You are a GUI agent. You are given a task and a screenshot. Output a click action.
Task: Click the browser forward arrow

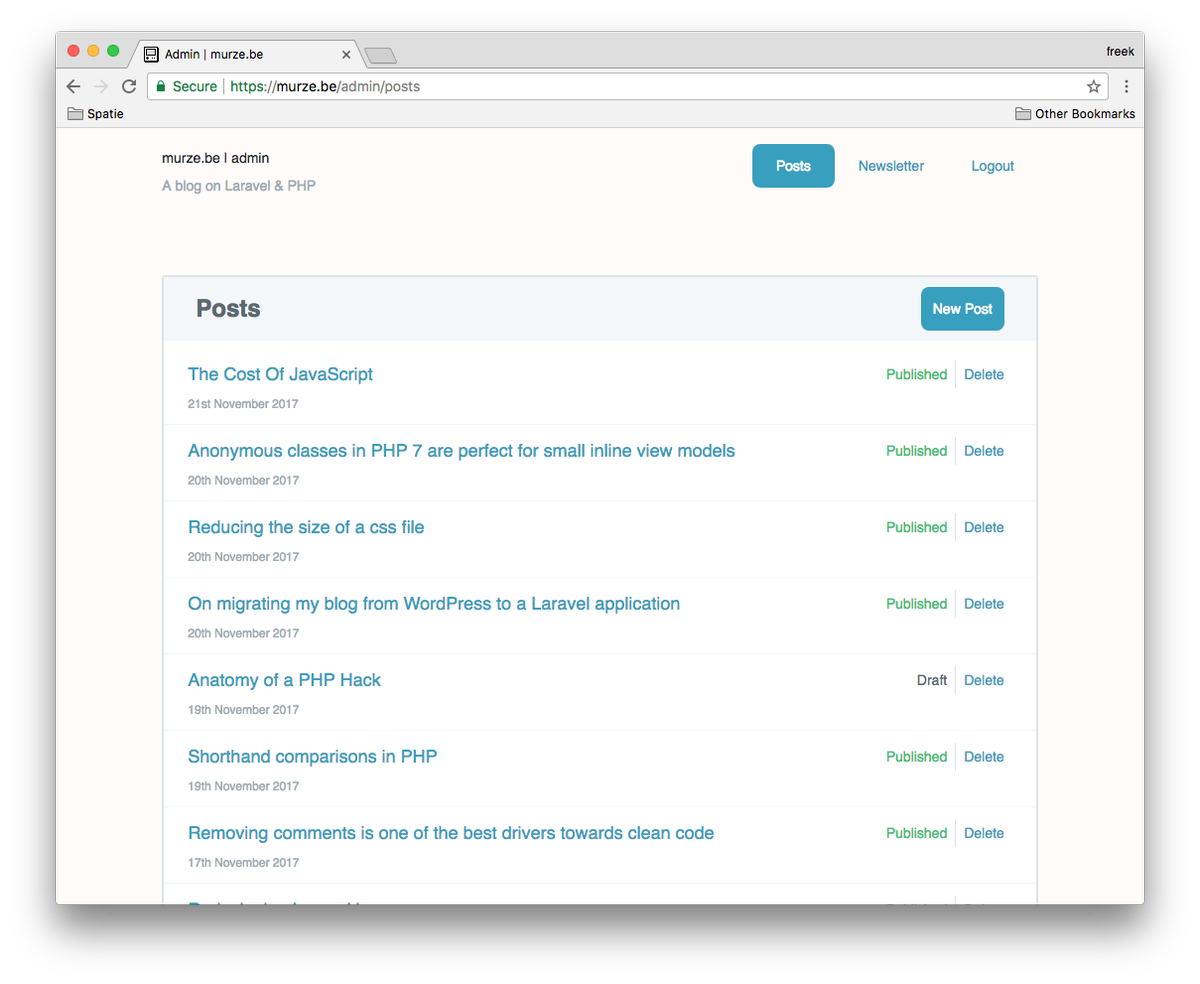(x=101, y=87)
